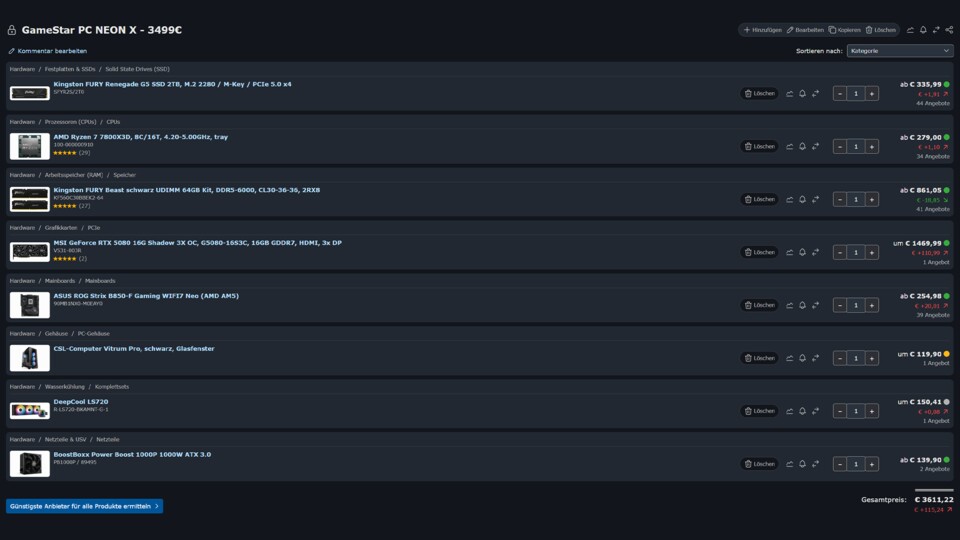
Task: Decrease quantity of ASUS ROG Strix B850-F mainboard
Action: (840, 305)
